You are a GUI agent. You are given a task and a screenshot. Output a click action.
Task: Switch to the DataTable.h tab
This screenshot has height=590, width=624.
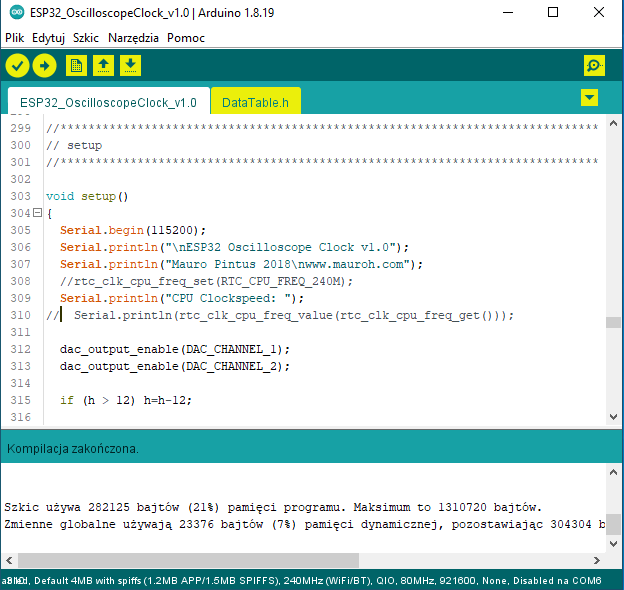tap(255, 102)
